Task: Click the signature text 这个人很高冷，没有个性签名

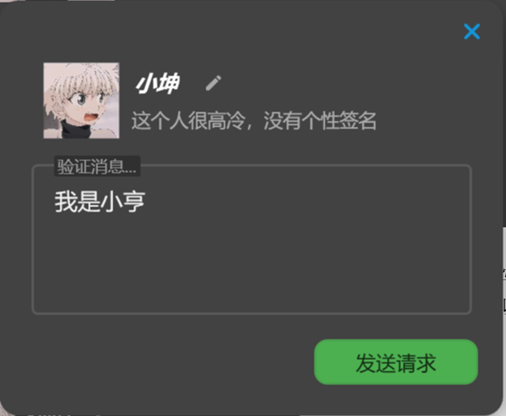Action: tap(254, 120)
